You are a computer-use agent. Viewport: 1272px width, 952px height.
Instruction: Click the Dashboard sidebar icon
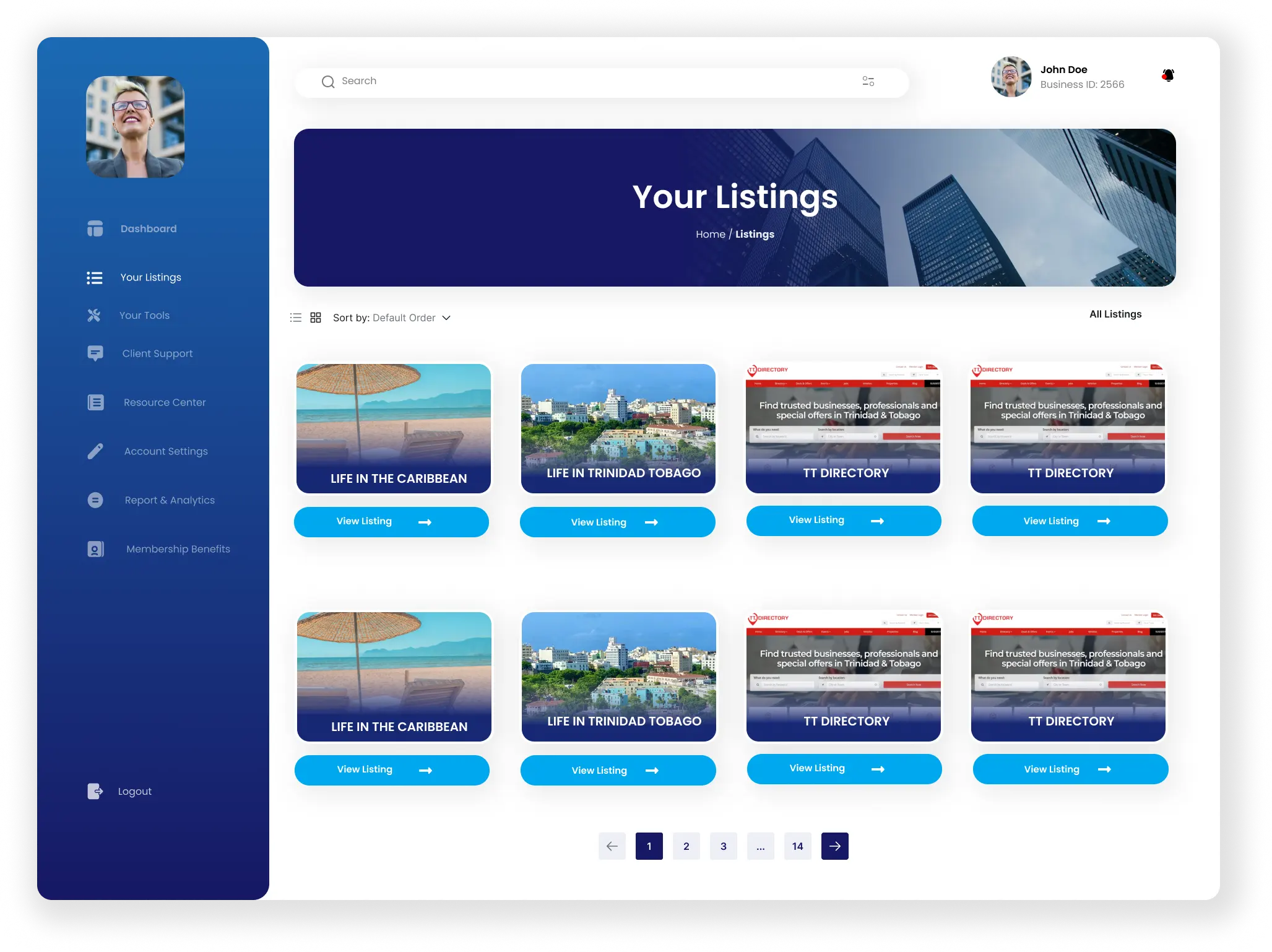[95, 228]
